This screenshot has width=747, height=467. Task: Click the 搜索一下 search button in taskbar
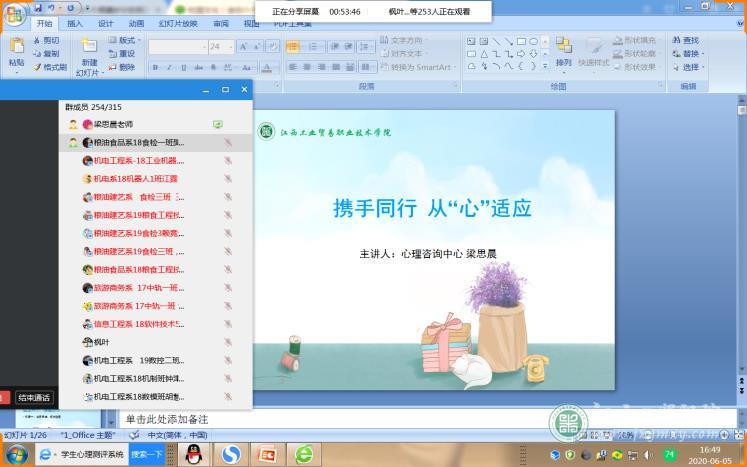click(x=146, y=454)
